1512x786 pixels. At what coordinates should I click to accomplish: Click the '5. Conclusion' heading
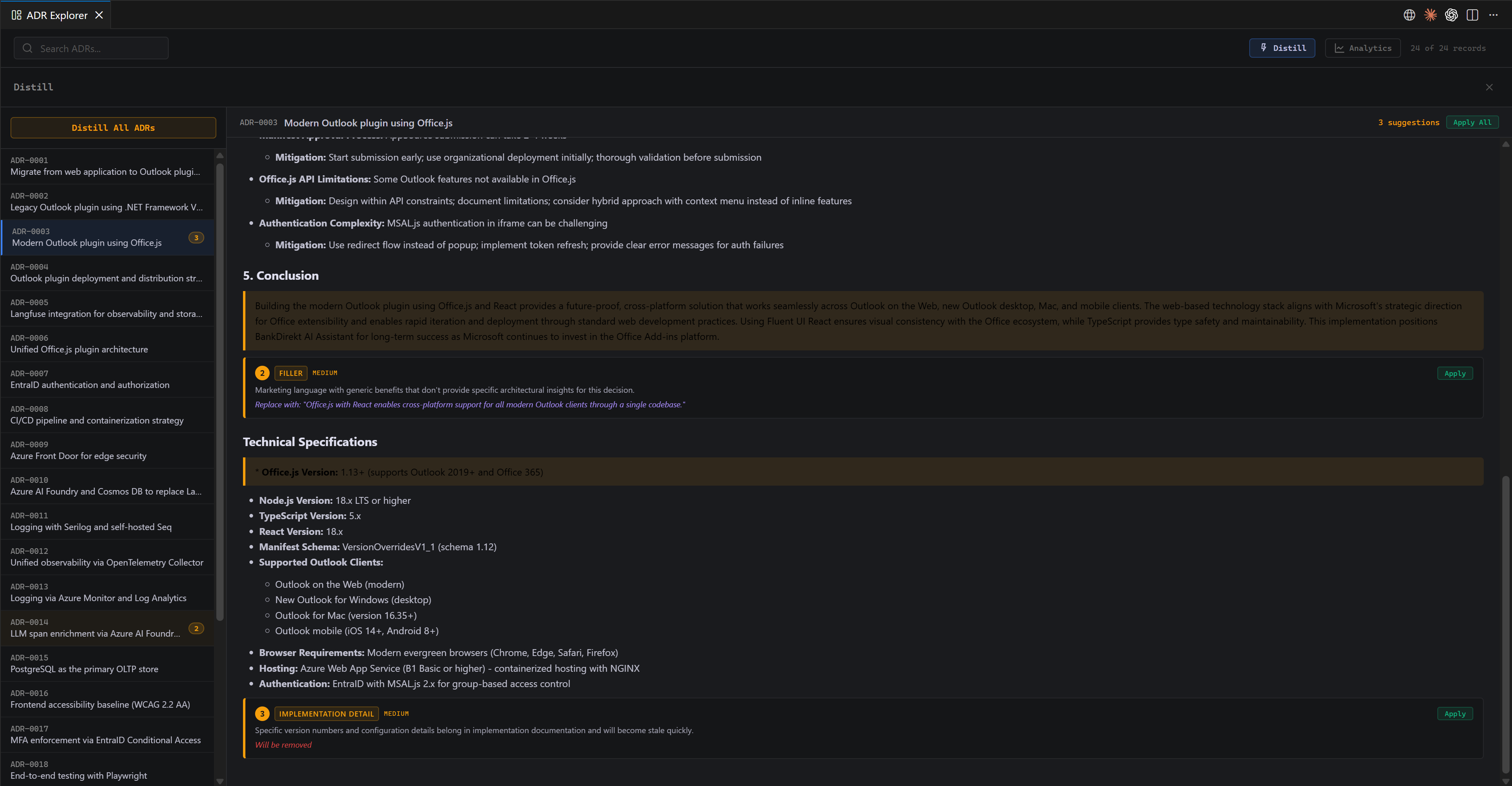281,275
